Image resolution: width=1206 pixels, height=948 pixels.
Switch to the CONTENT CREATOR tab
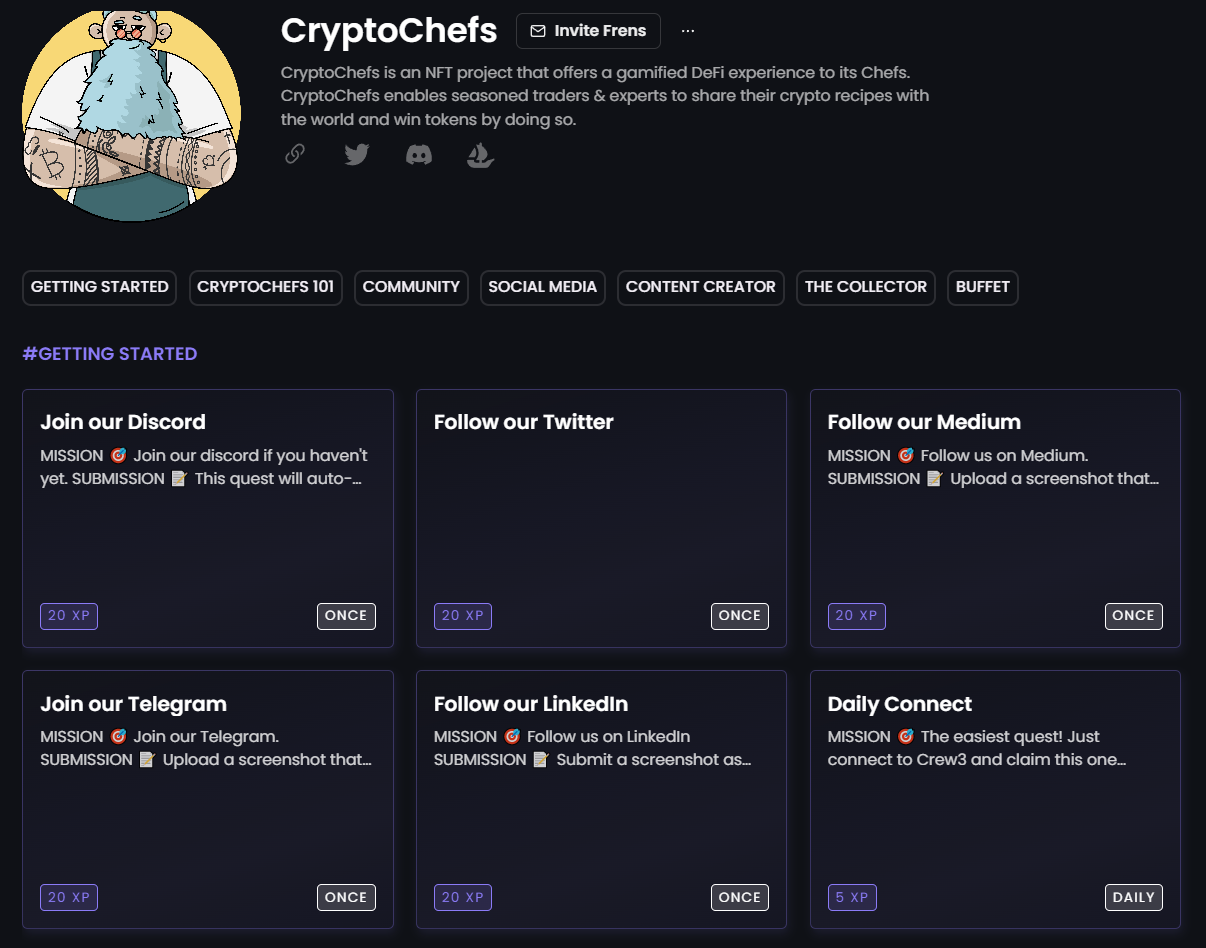click(700, 287)
